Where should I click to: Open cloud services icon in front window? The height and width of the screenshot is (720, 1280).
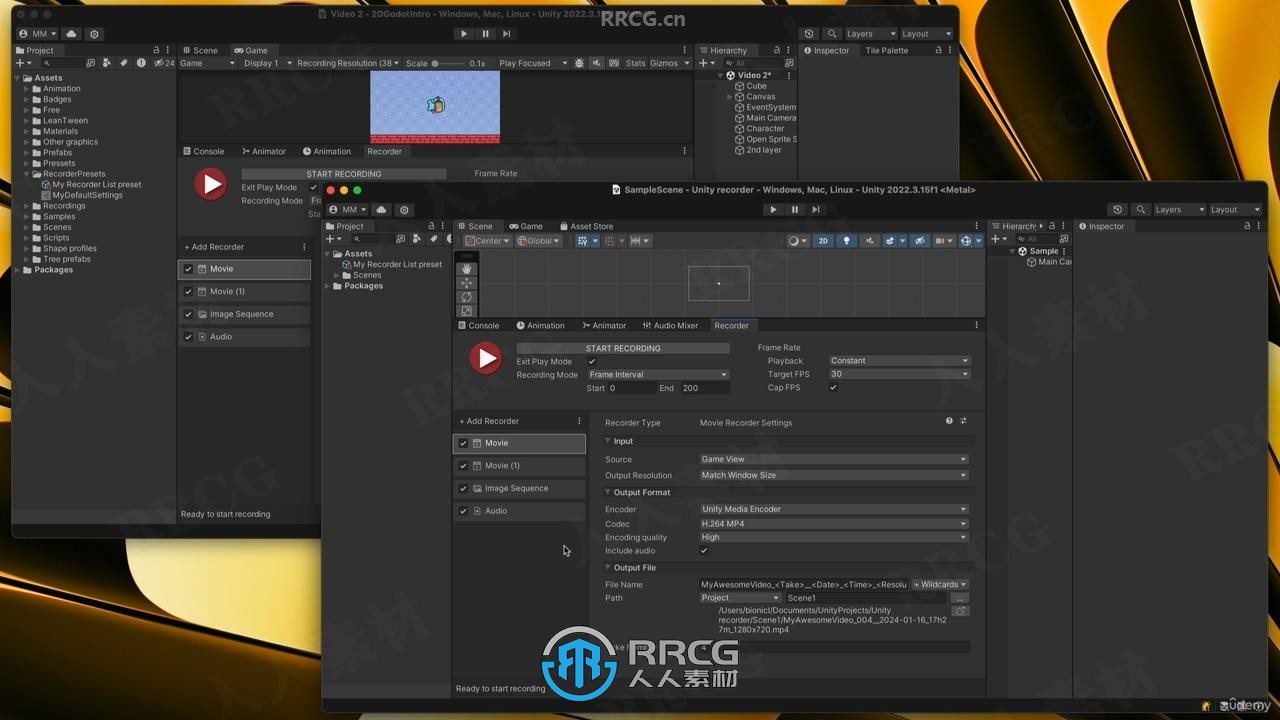[x=382, y=210]
